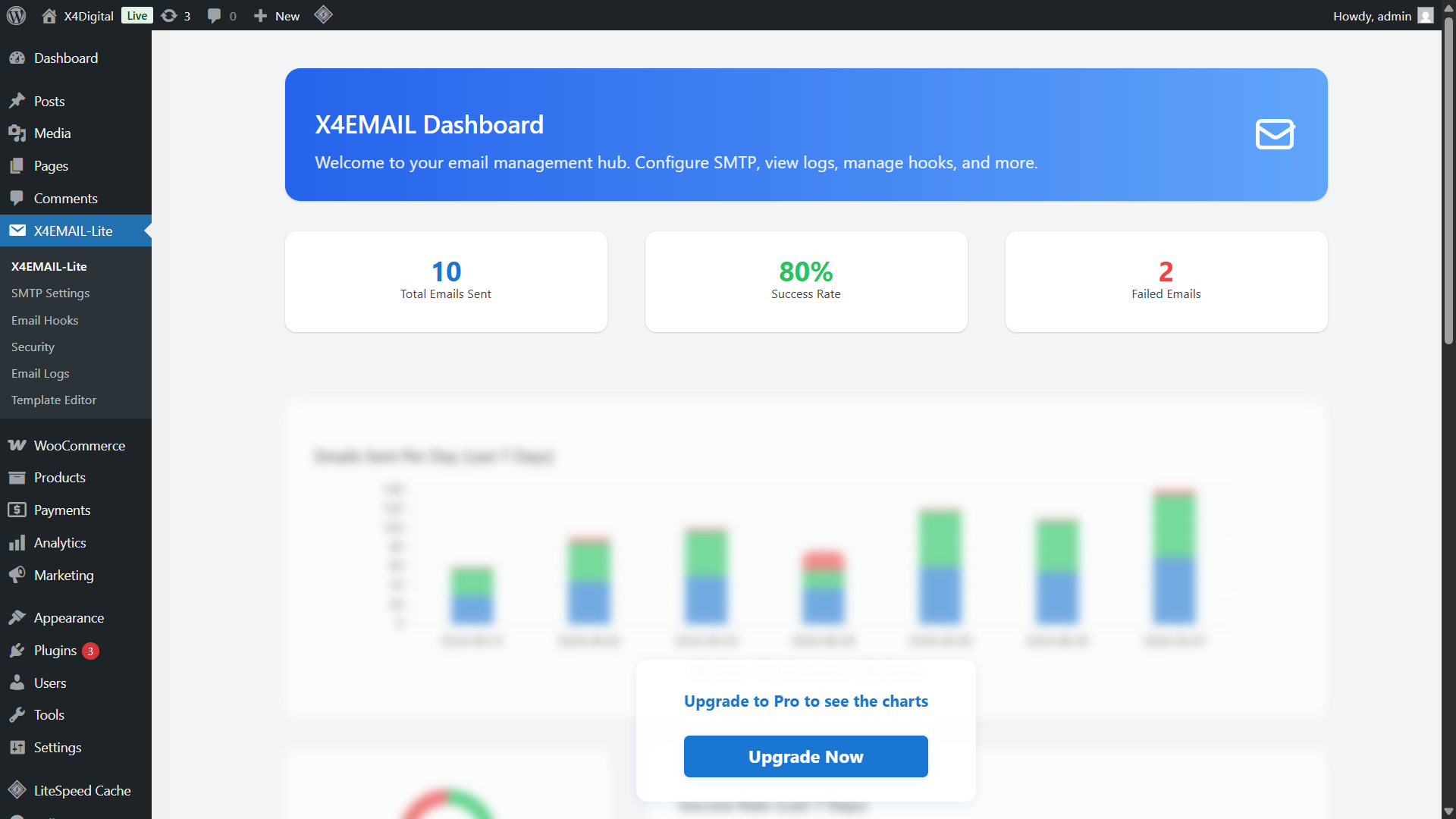Click the WordPress logo icon
Screen dimensions: 1456x819
[16, 15]
